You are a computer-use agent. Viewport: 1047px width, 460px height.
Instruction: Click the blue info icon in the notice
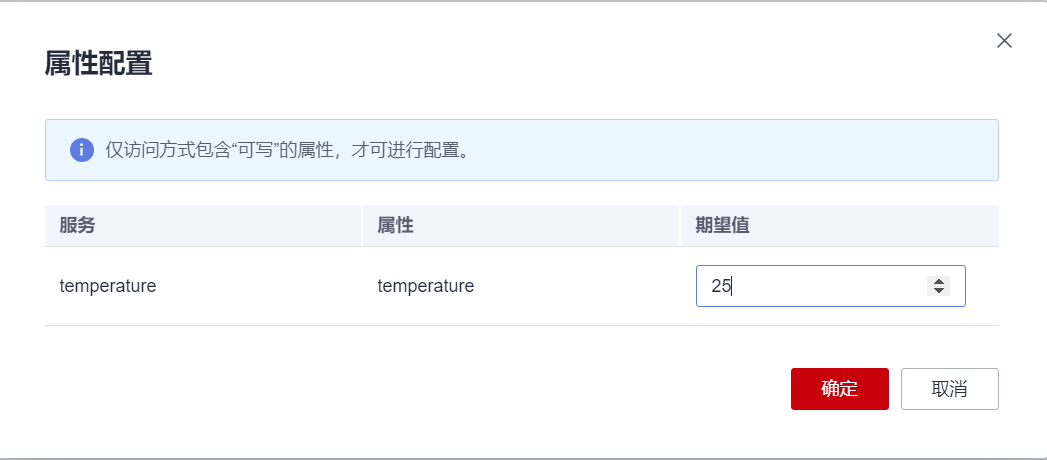[x=81, y=150]
